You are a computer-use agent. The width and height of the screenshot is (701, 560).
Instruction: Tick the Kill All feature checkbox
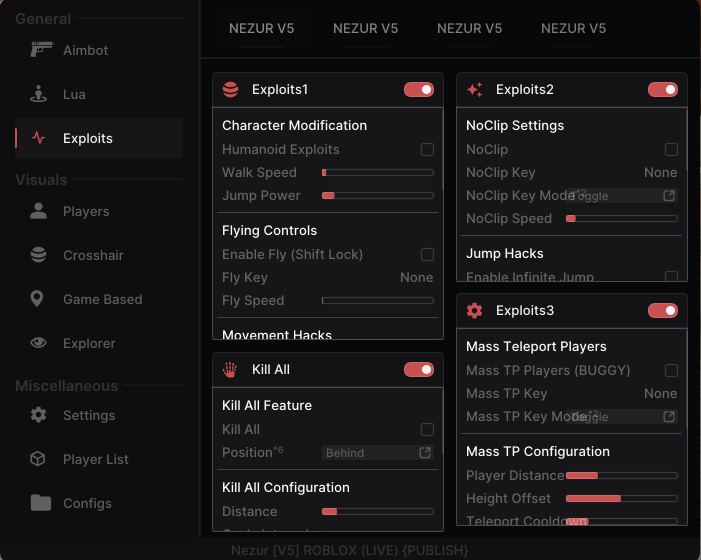point(427,429)
